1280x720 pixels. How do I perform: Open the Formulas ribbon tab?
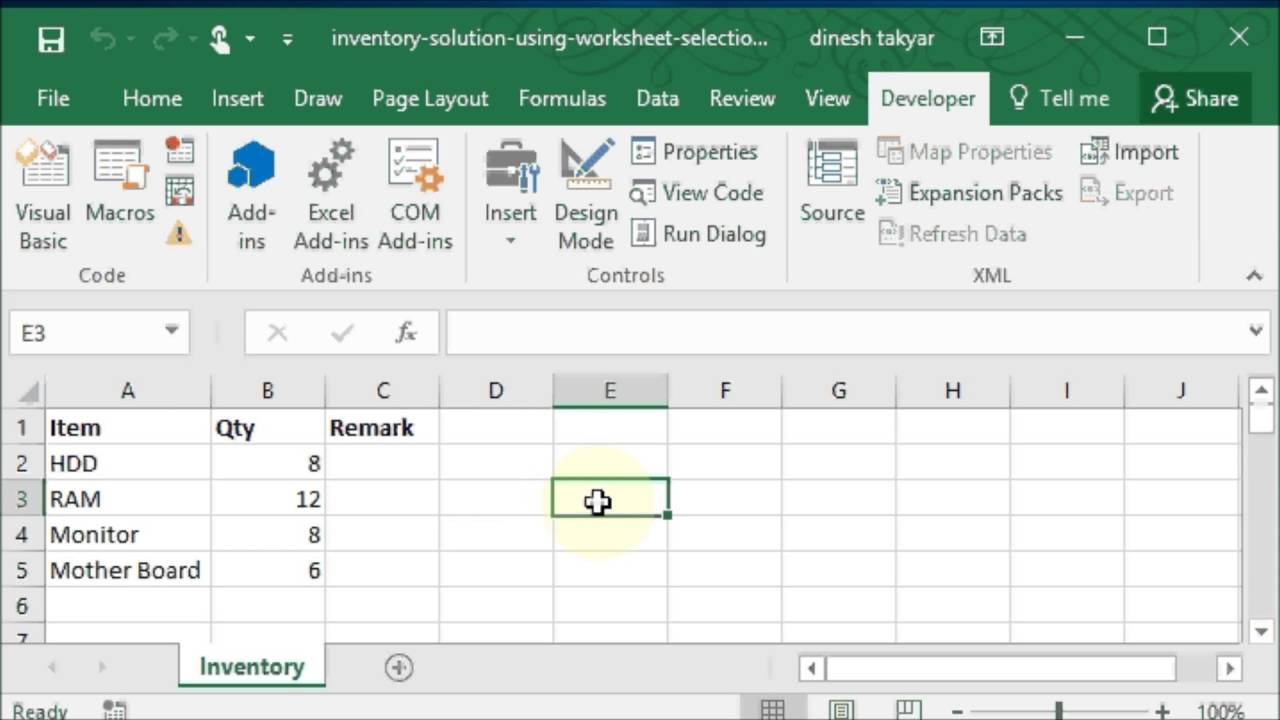(562, 98)
